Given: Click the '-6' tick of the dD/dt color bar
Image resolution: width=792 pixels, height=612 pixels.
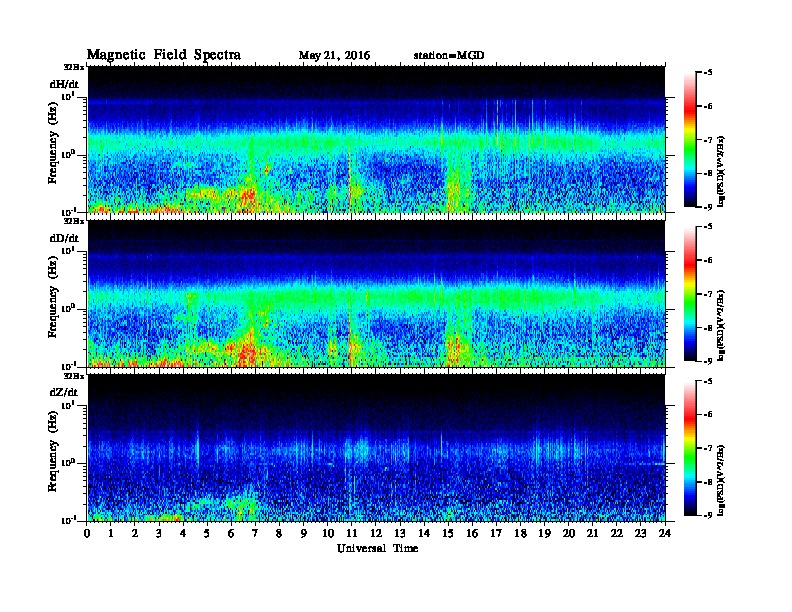Looking at the screenshot, I should (x=708, y=261).
